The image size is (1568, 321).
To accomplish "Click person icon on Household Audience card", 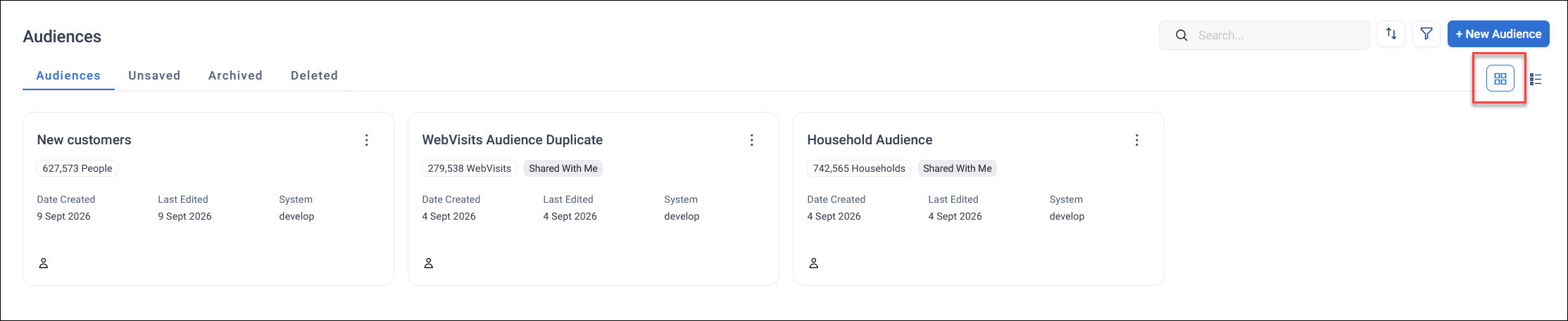I will (814, 263).
